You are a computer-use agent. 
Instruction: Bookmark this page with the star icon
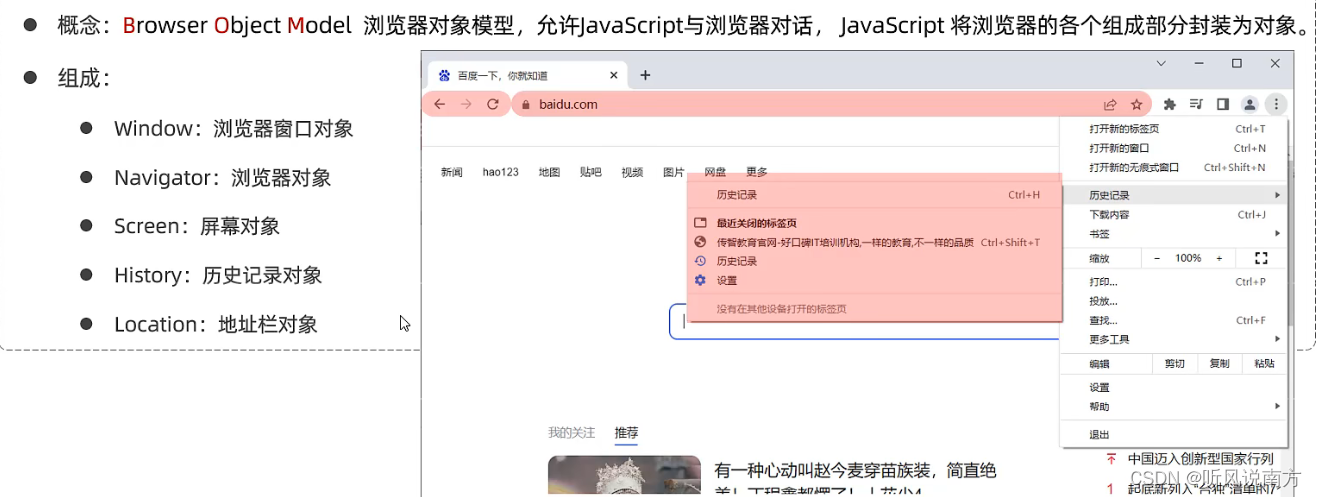[1136, 104]
